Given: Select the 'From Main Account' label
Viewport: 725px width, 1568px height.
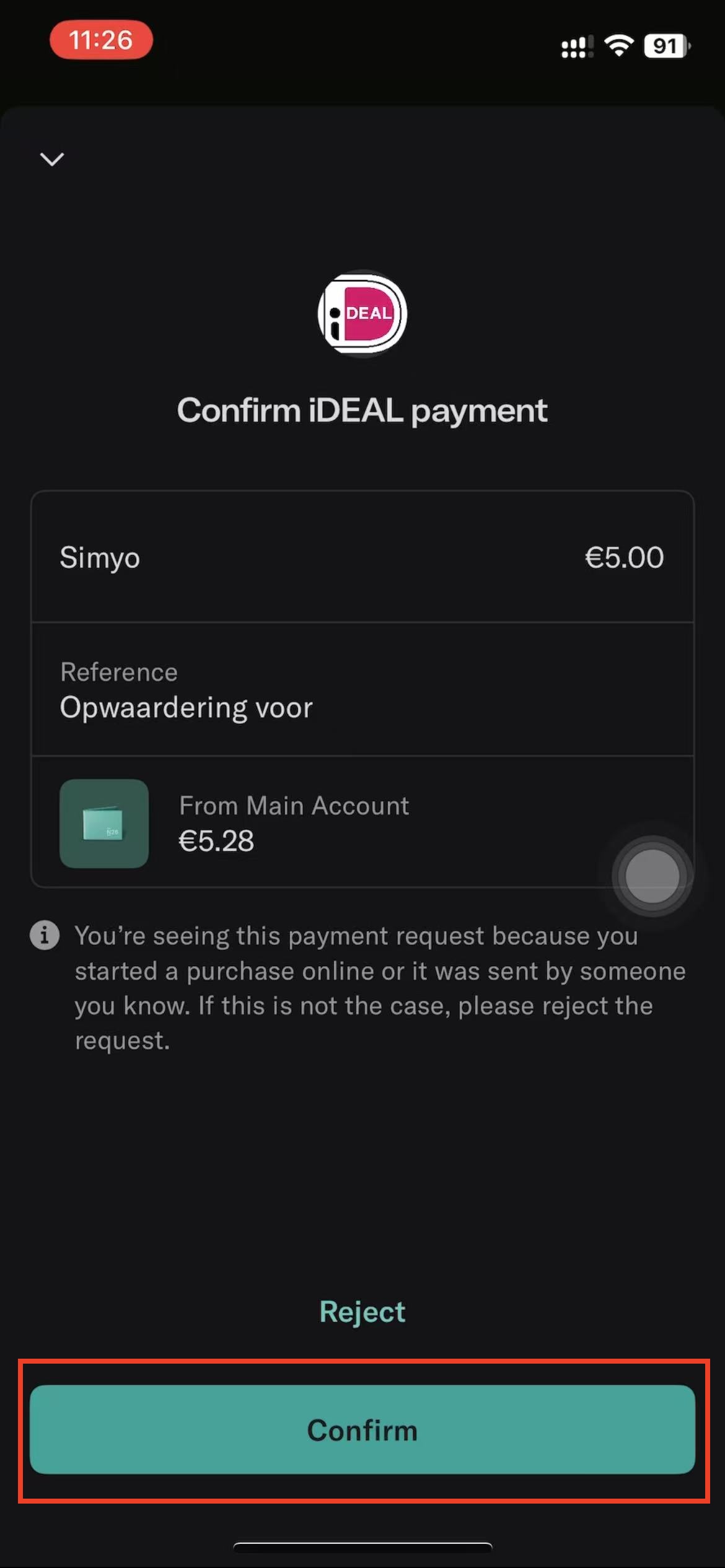Looking at the screenshot, I should pyautogui.click(x=294, y=806).
